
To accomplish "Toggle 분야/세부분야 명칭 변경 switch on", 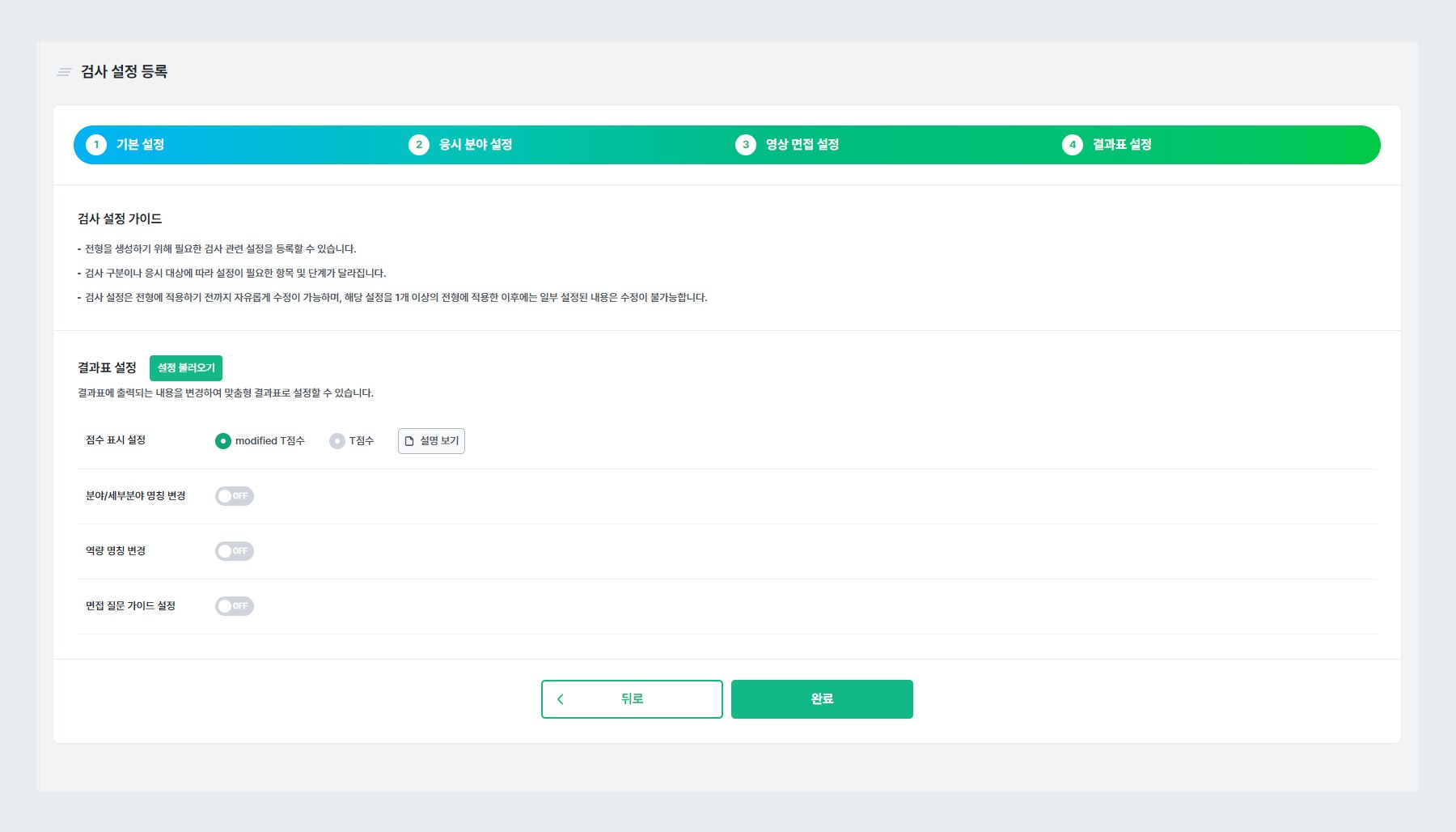I will point(235,496).
